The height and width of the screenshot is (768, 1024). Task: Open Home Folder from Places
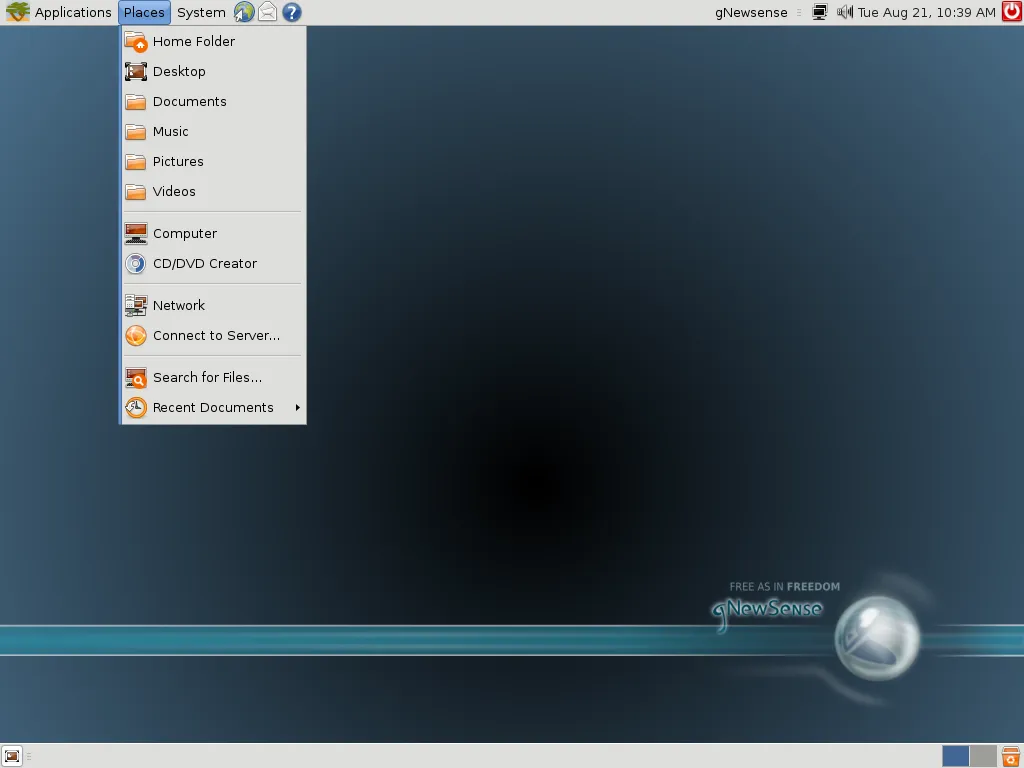[212, 41]
